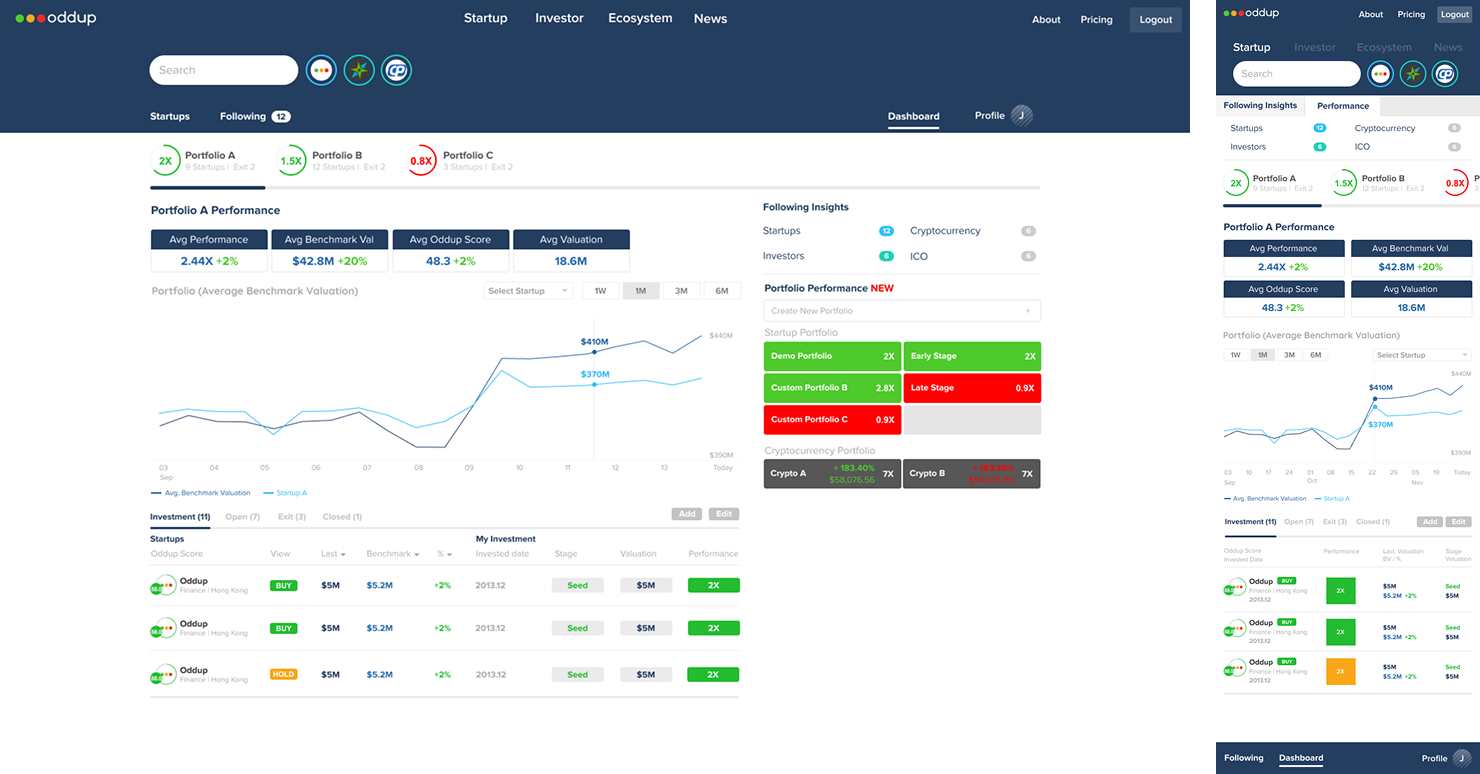Open the J profile avatar in the left view

click(x=1021, y=116)
